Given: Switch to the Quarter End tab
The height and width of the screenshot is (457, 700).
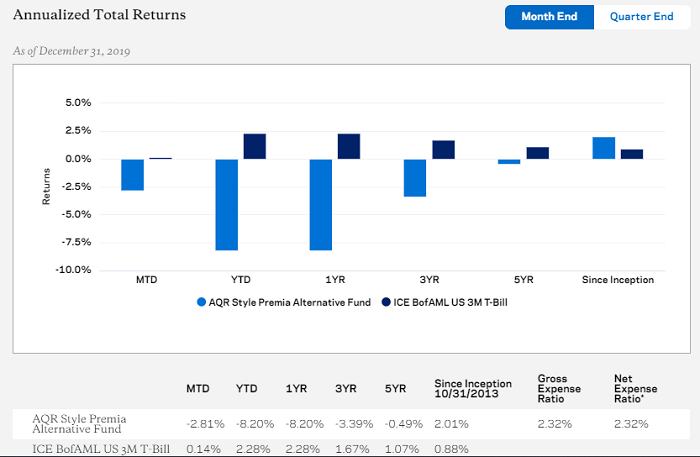Looking at the screenshot, I should (642, 17).
